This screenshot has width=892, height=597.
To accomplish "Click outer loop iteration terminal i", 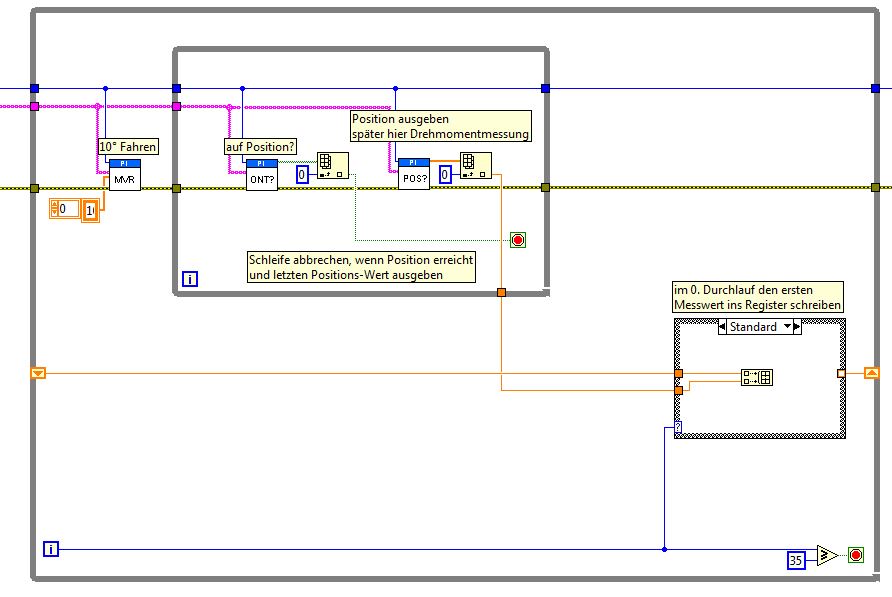I will [51, 549].
